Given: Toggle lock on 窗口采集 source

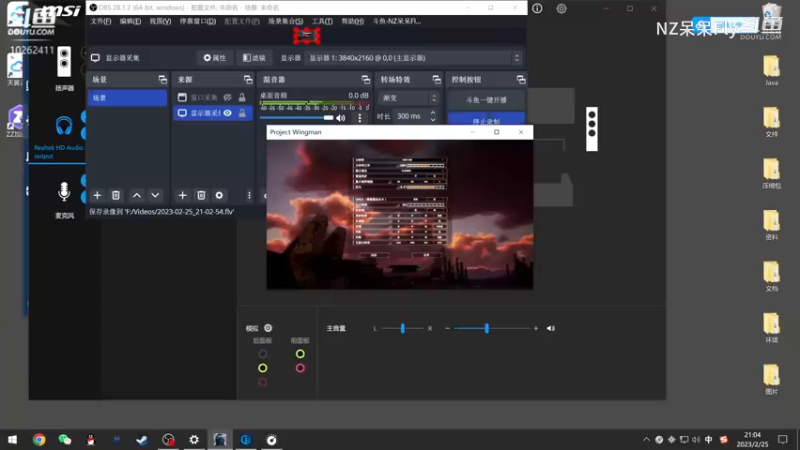Looking at the screenshot, I should tap(242, 97).
